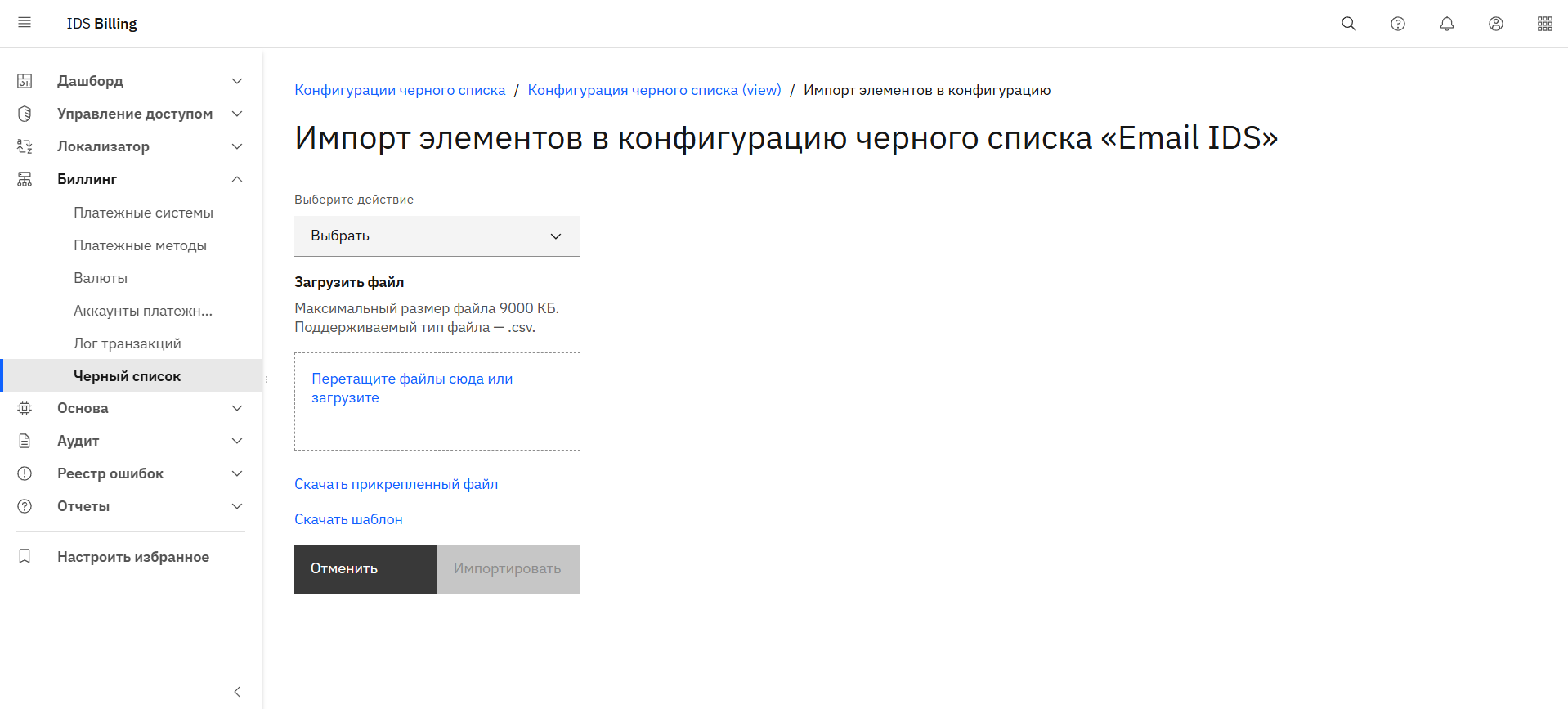The height and width of the screenshot is (709, 1568).
Task: Select Лог транзакций in sidebar
Action: pos(127,343)
